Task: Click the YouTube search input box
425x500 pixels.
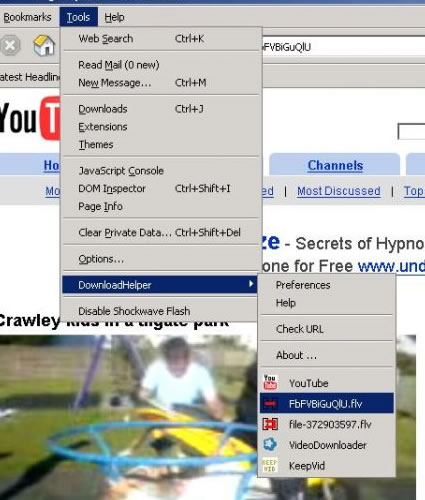Action: (x=411, y=131)
